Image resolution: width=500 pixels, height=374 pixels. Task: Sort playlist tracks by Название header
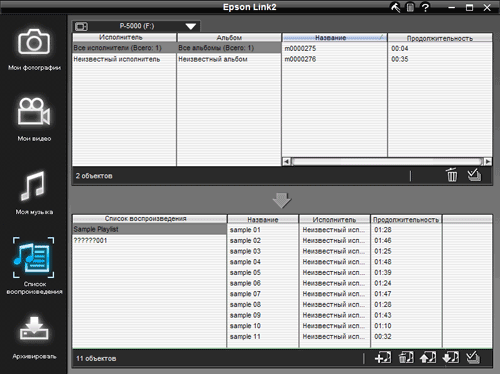(x=263, y=219)
